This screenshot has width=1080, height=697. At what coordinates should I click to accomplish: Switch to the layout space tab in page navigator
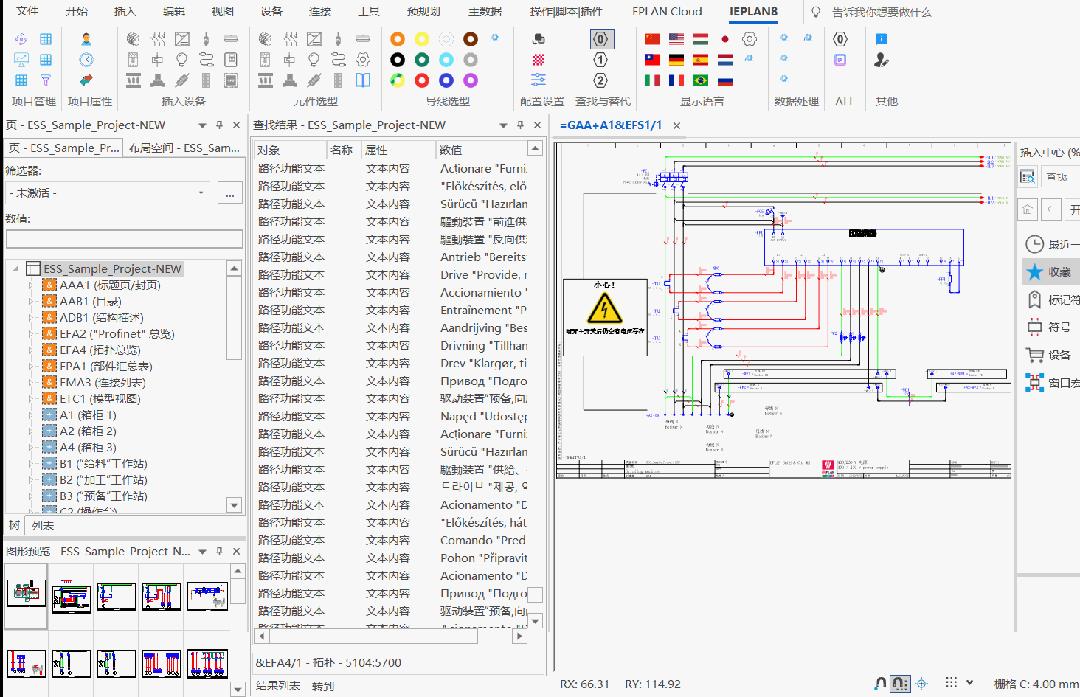point(184,148)
